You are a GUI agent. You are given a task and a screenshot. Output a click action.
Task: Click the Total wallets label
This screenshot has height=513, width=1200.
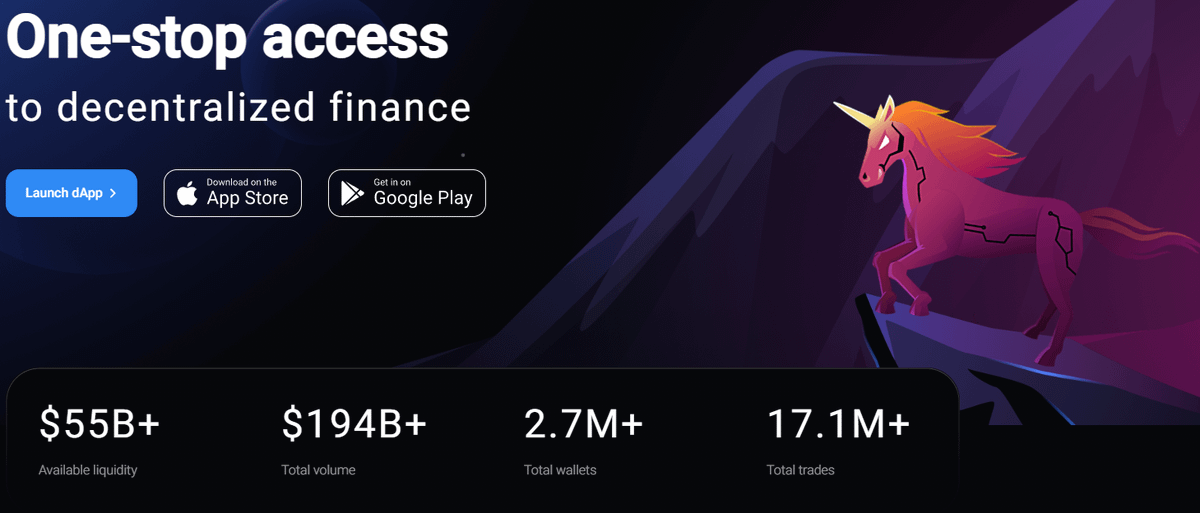(x=560, y=470)
